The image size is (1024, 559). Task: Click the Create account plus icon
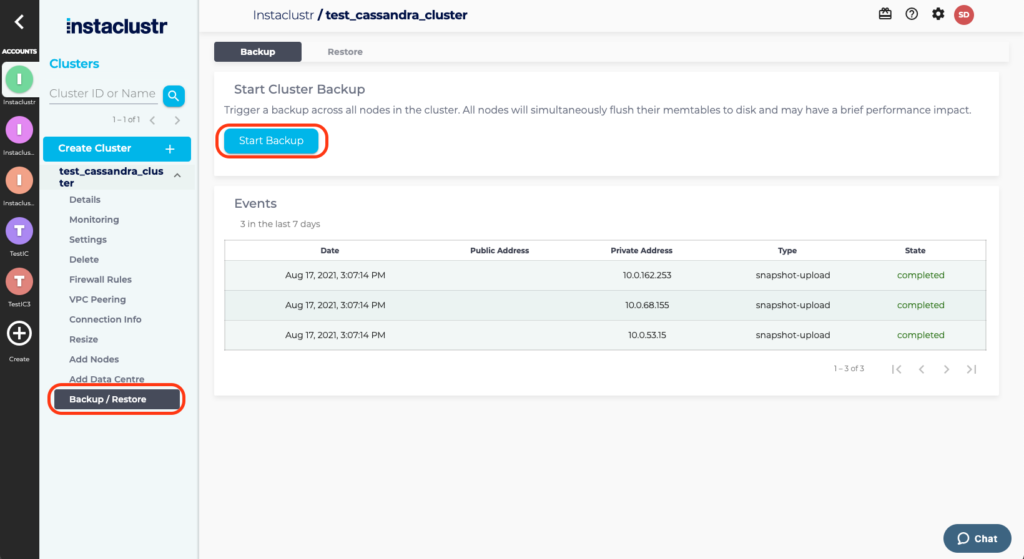pos(19,334)
